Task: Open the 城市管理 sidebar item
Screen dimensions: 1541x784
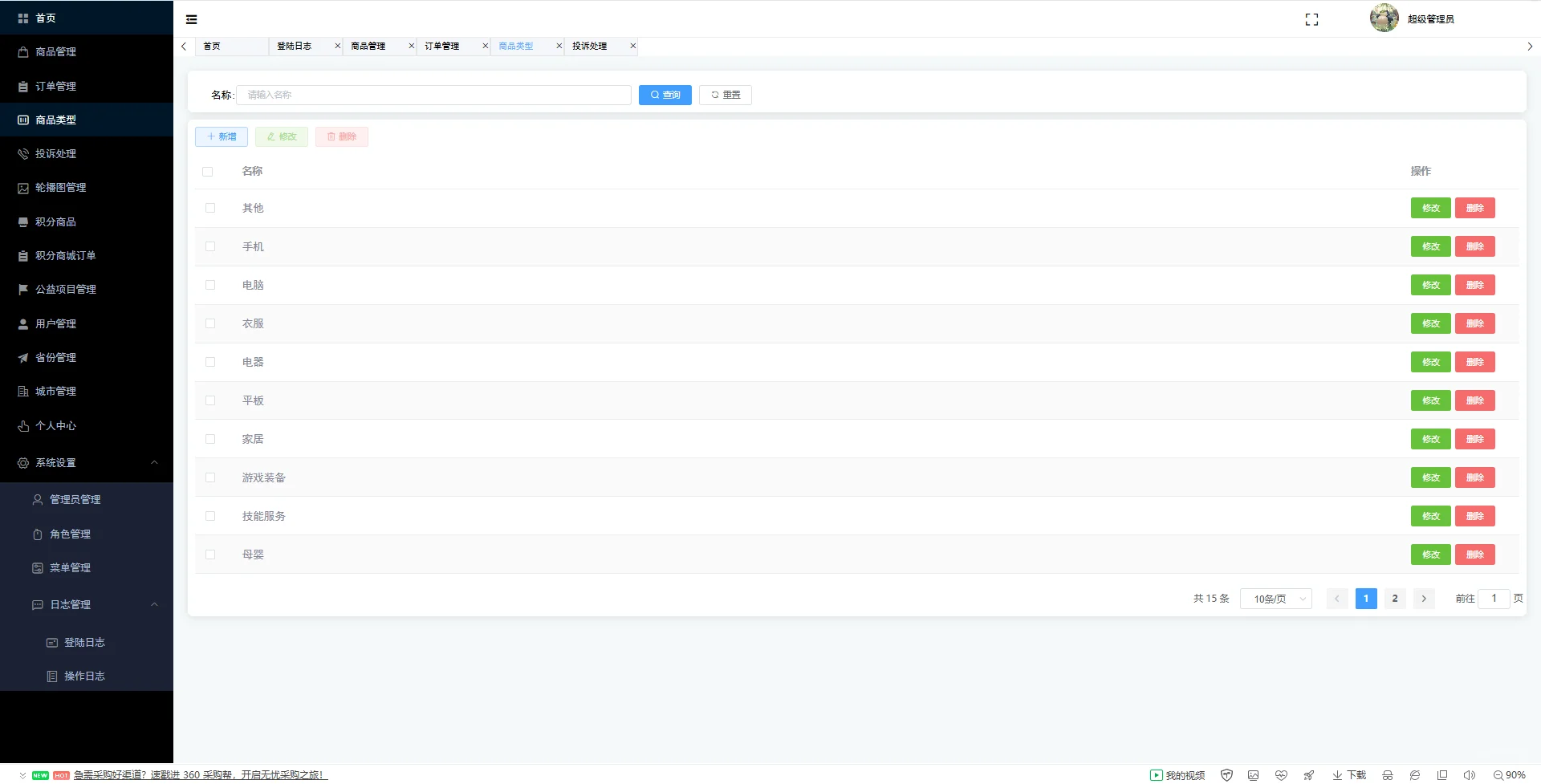Action: click(55, 391)
